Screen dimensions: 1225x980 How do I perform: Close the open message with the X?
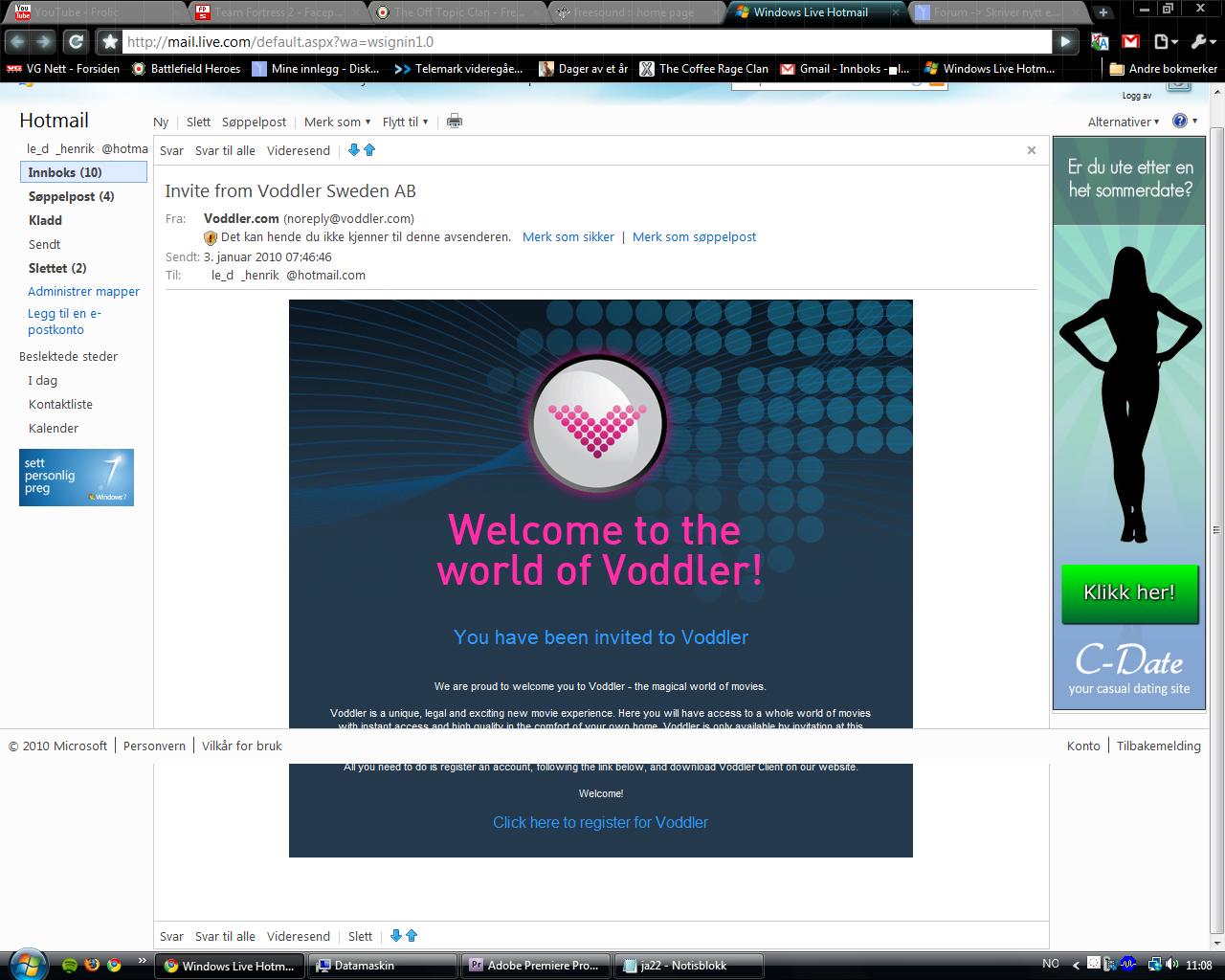pos(1032,150)
